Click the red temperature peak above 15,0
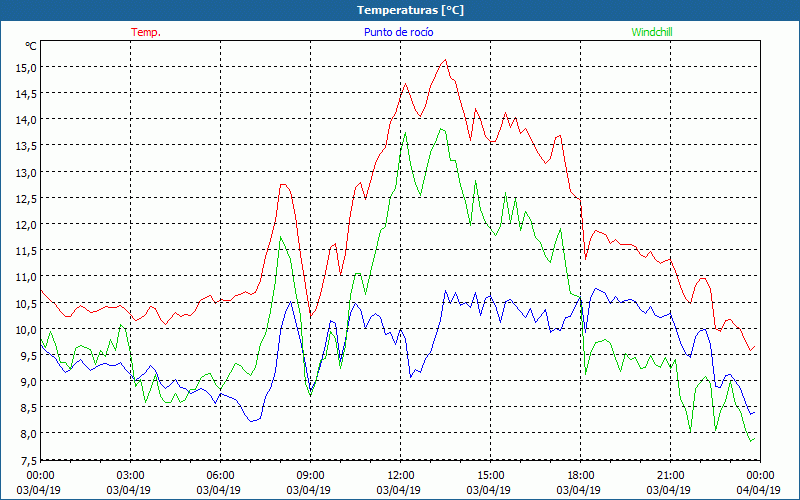Image resolution: width=800 pixels, height=500 pixels. tap(445, 60)
